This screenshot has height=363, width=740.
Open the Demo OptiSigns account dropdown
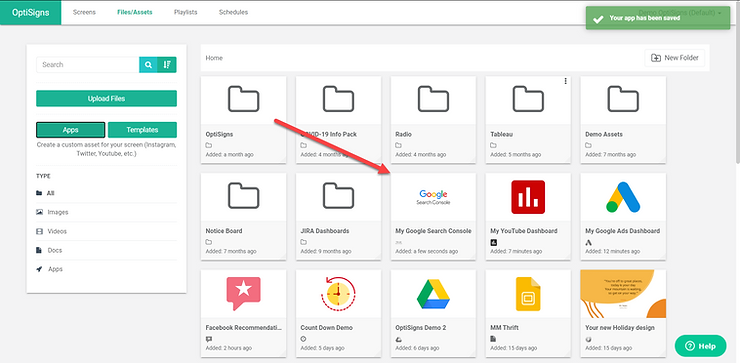click(680, 13)
